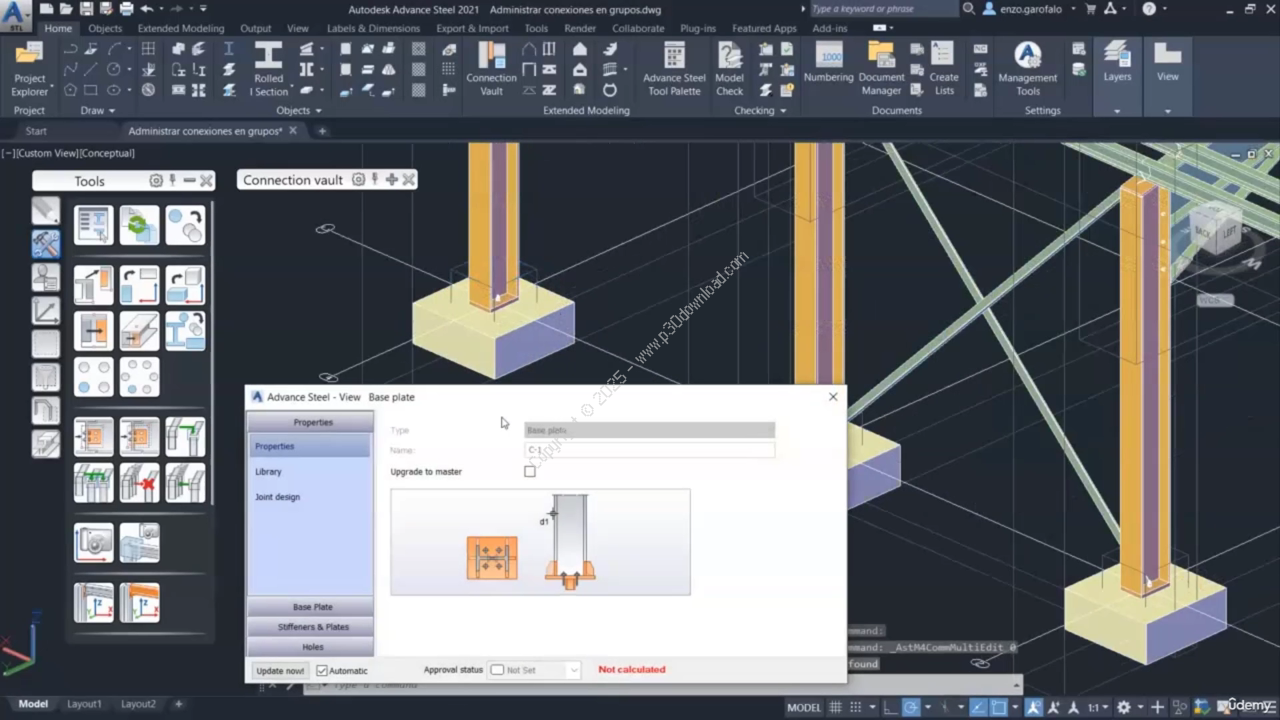1280x720 pixels.
Task: Select the Rolled I Section tool
Action: pyautogui.click(x=268, y=68)
